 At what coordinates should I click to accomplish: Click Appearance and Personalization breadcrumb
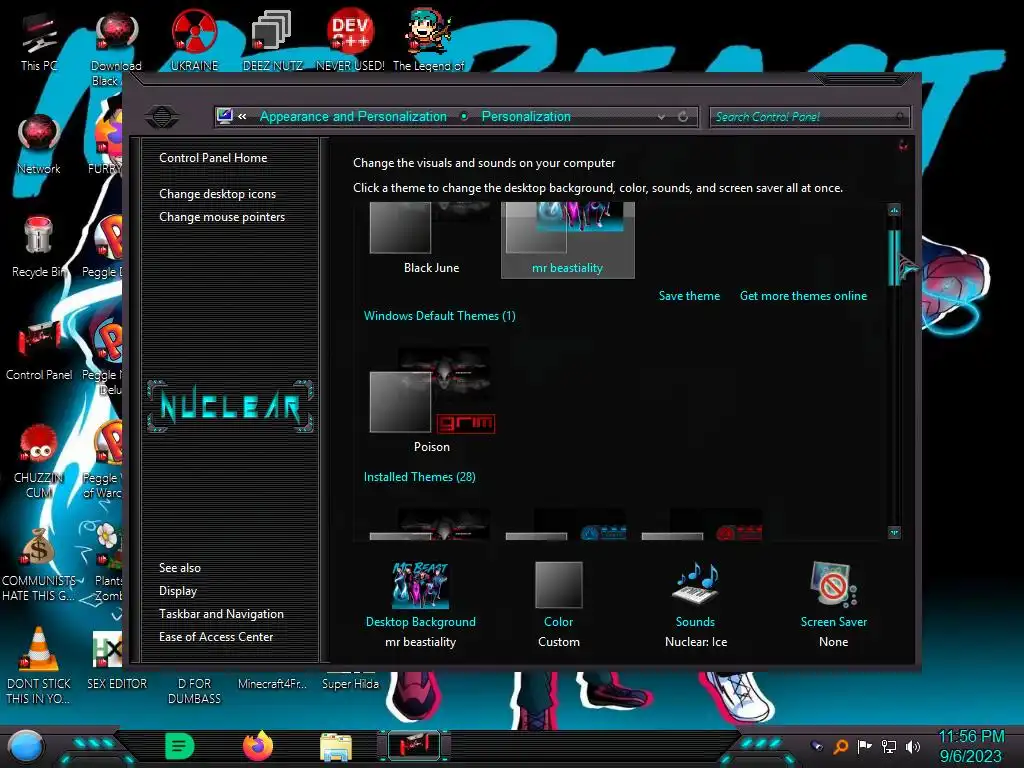pos(353,116)
